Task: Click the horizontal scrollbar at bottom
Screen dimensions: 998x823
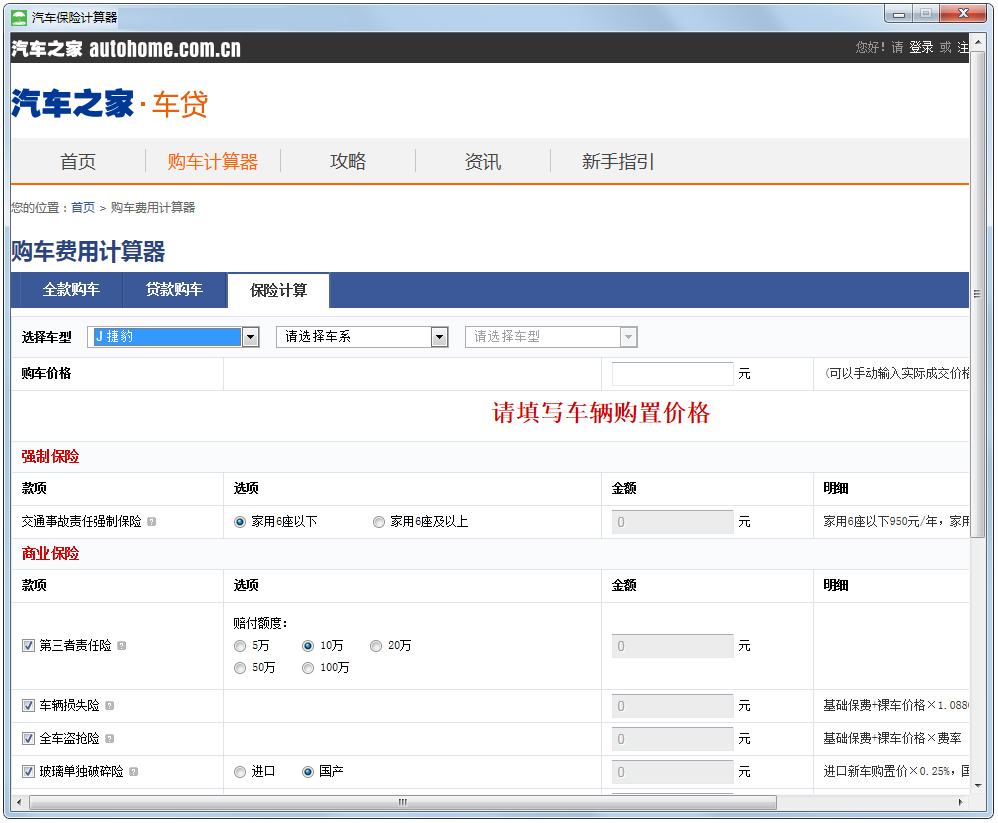Action: pos(402,803)
